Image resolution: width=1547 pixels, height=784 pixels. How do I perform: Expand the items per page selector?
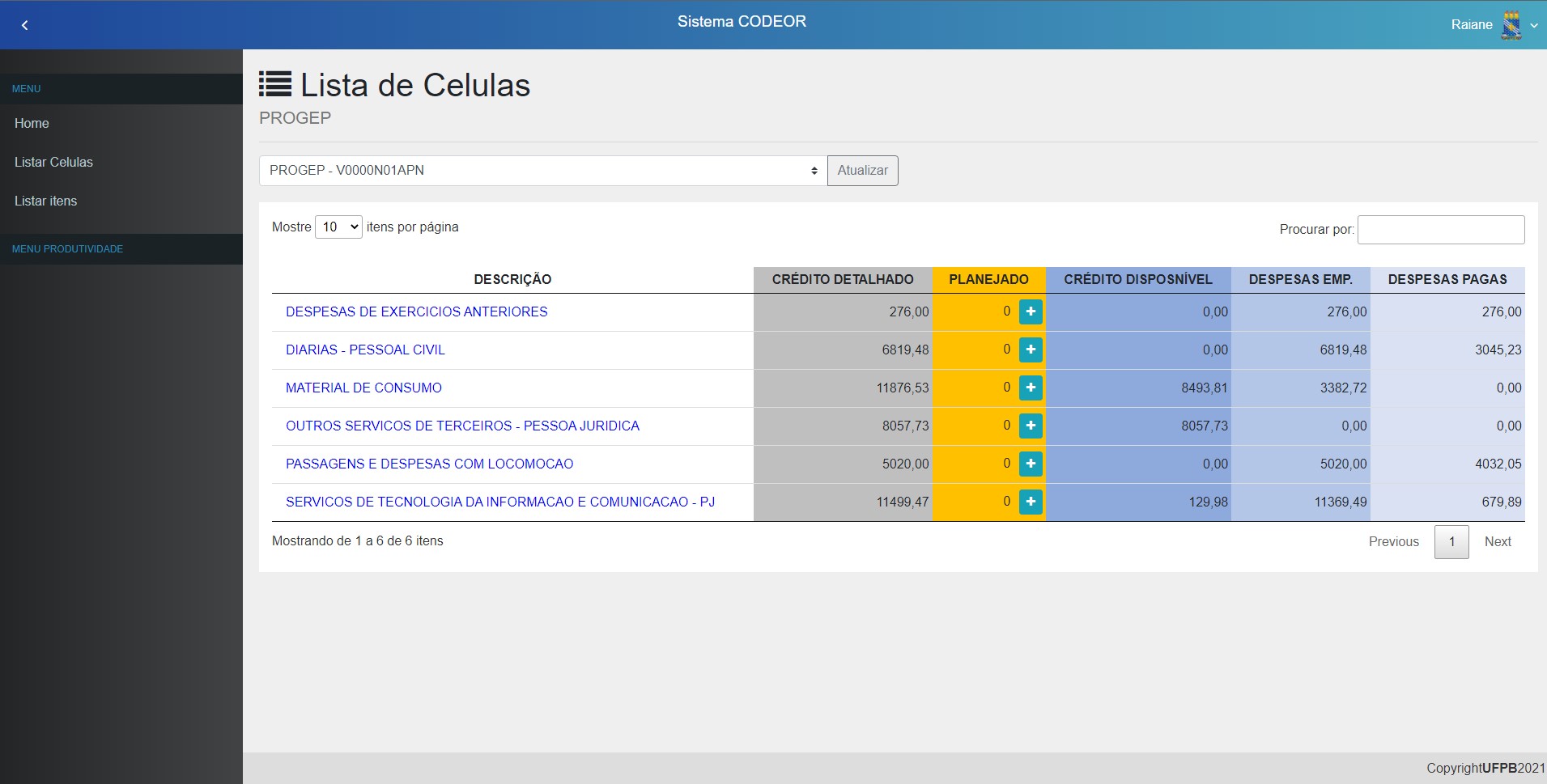point(338,227)
